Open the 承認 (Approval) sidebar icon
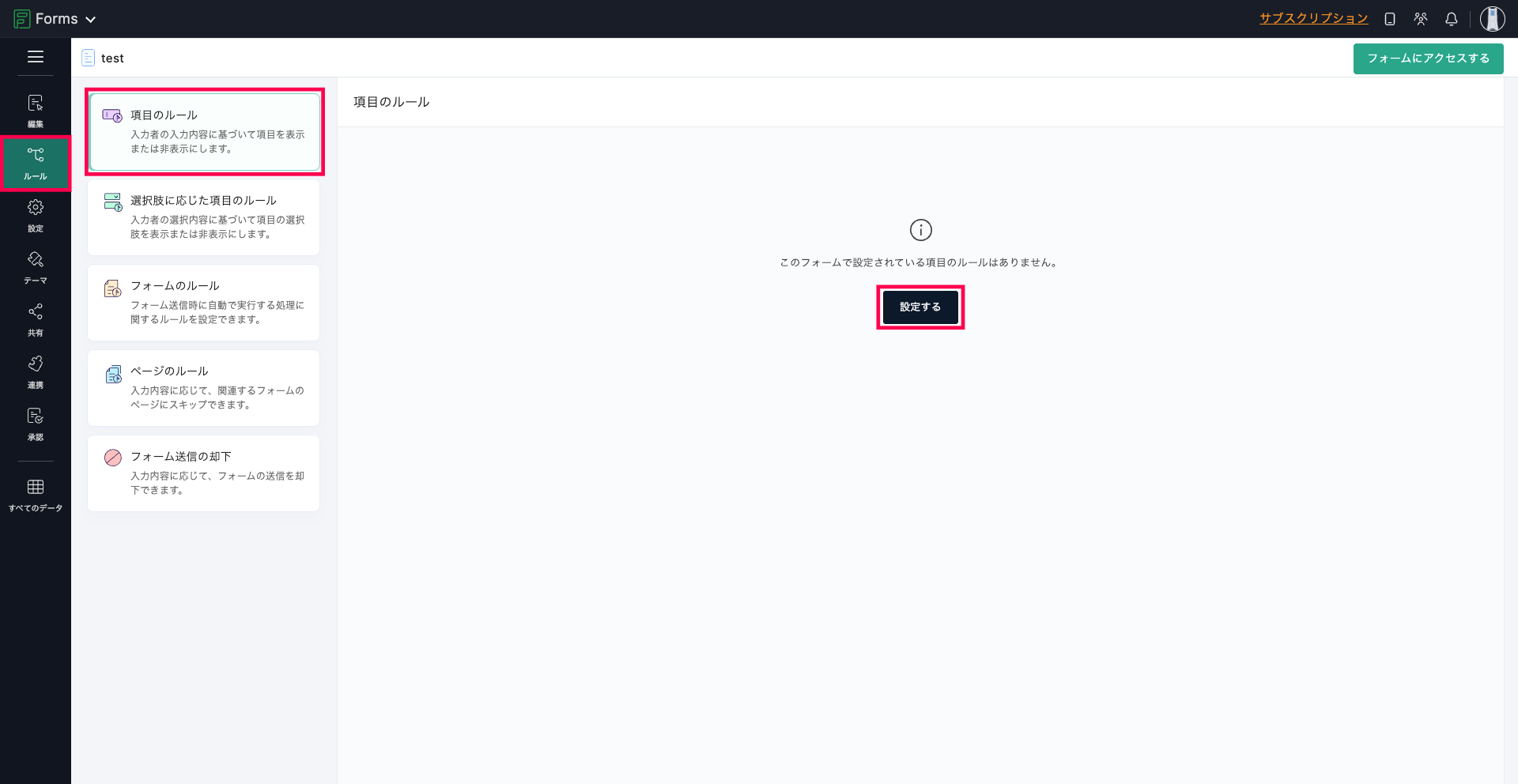This screenshot has height=784, width=1518. (x=36, y=424)
